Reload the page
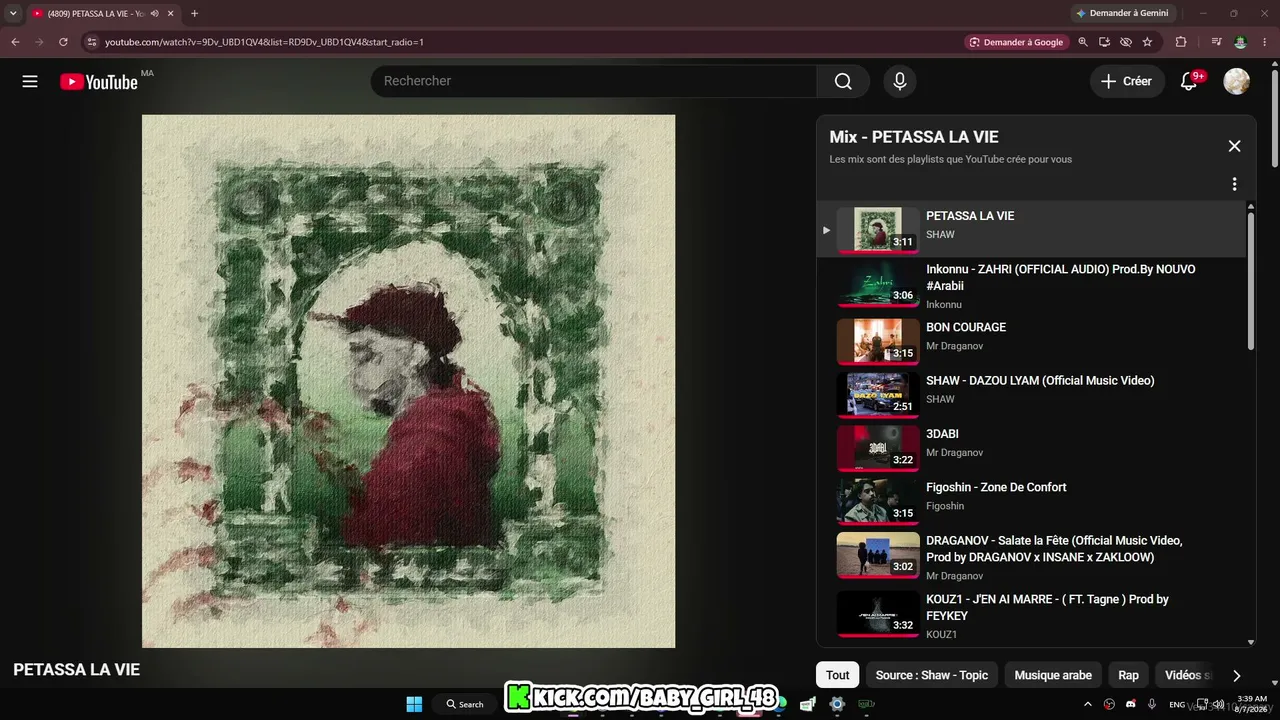Image resolution: width=1280 pixels, height=720 pixels. (x=63, y=42)
